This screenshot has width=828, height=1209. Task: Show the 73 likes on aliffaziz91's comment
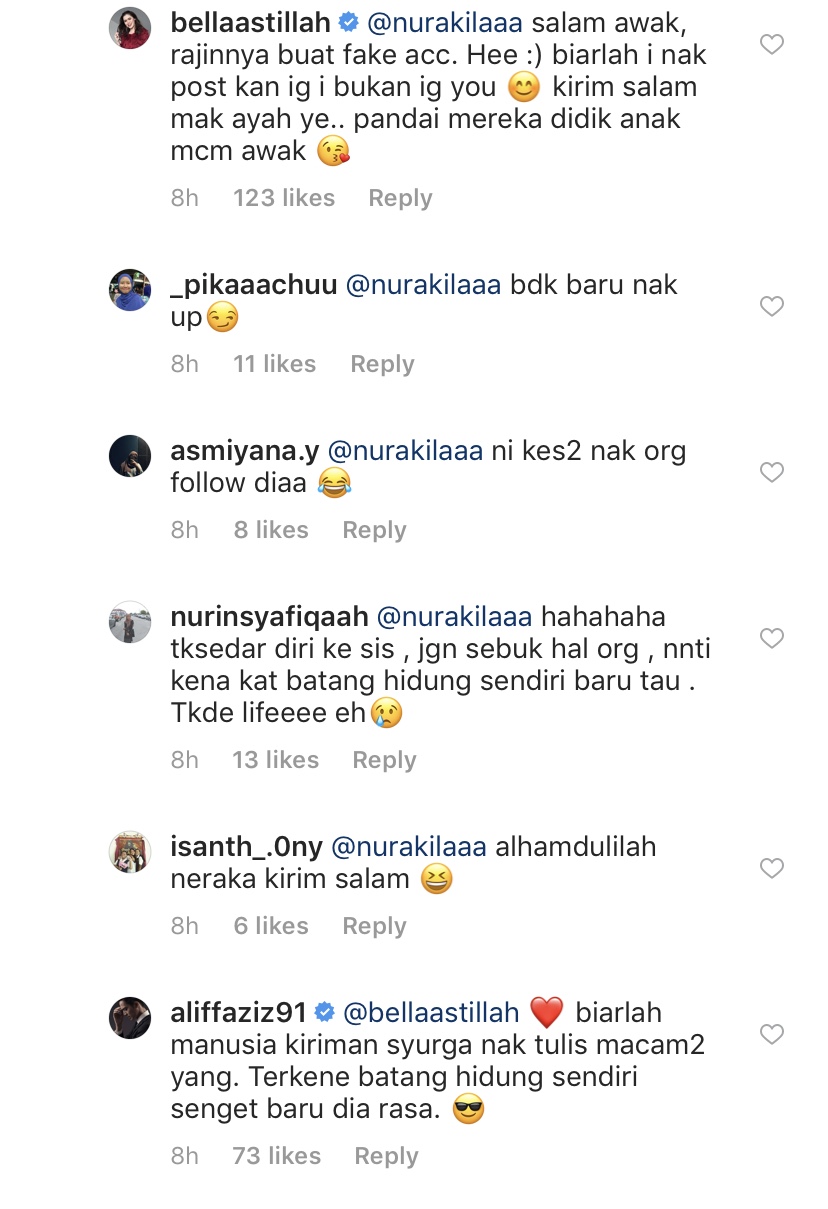pos(276,1156)
